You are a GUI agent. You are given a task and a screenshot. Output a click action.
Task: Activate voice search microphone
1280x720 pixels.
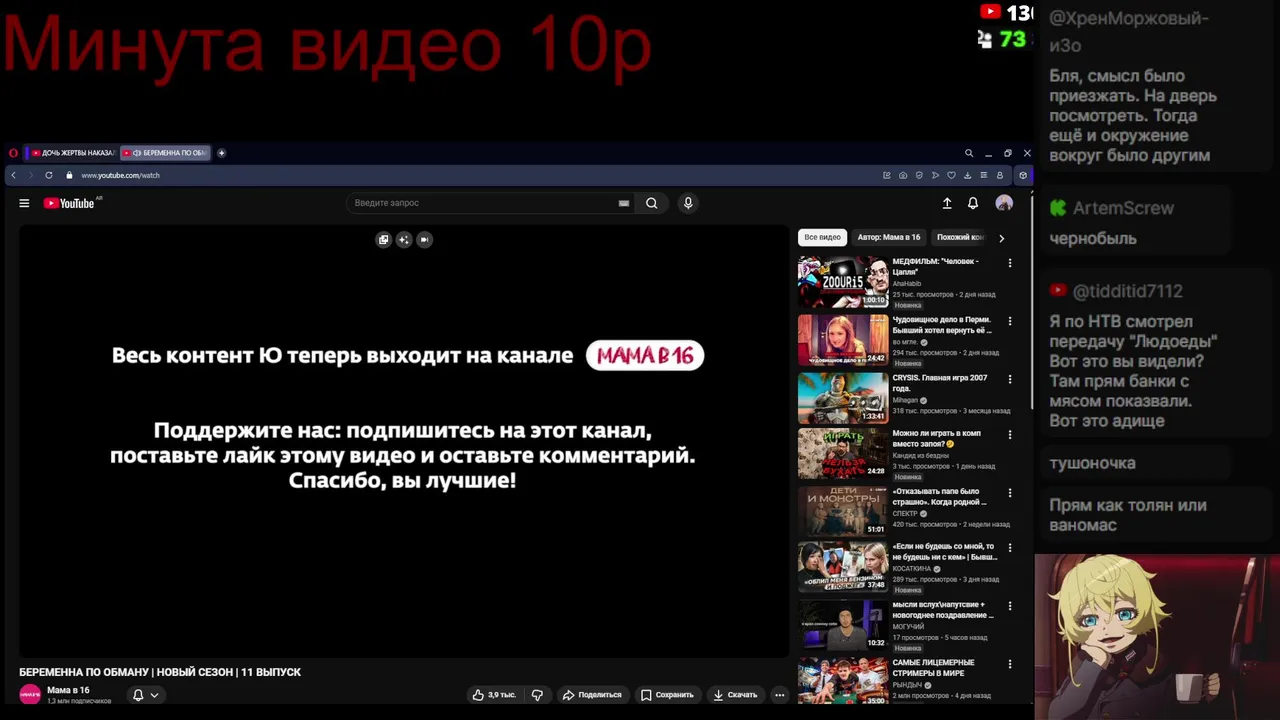688,203
